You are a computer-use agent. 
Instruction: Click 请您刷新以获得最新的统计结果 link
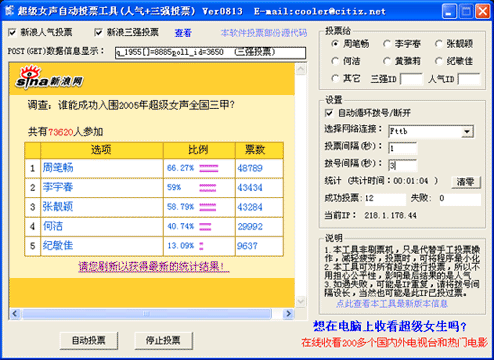click(154, 266)
